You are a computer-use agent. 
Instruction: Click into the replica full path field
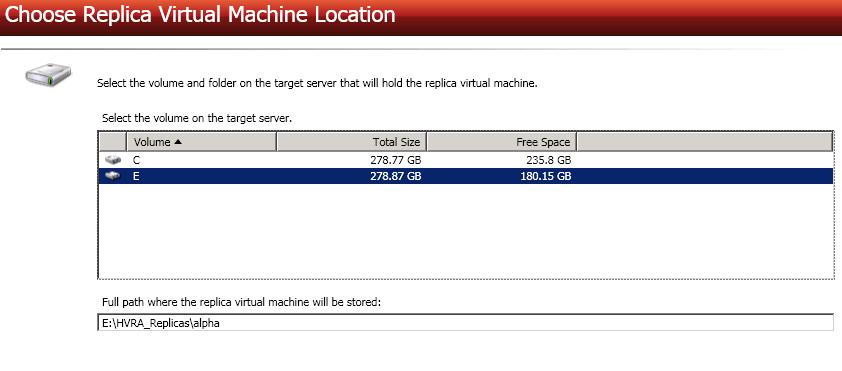point(466,323)
